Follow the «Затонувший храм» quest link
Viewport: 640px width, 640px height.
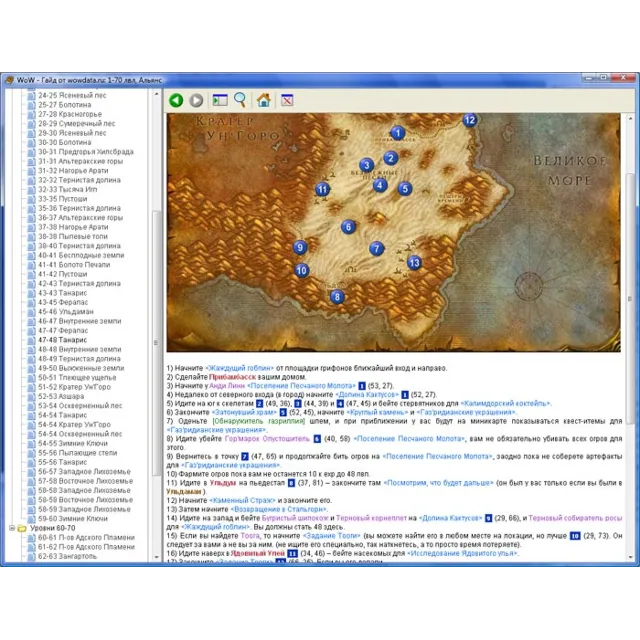tap(244, 412)
